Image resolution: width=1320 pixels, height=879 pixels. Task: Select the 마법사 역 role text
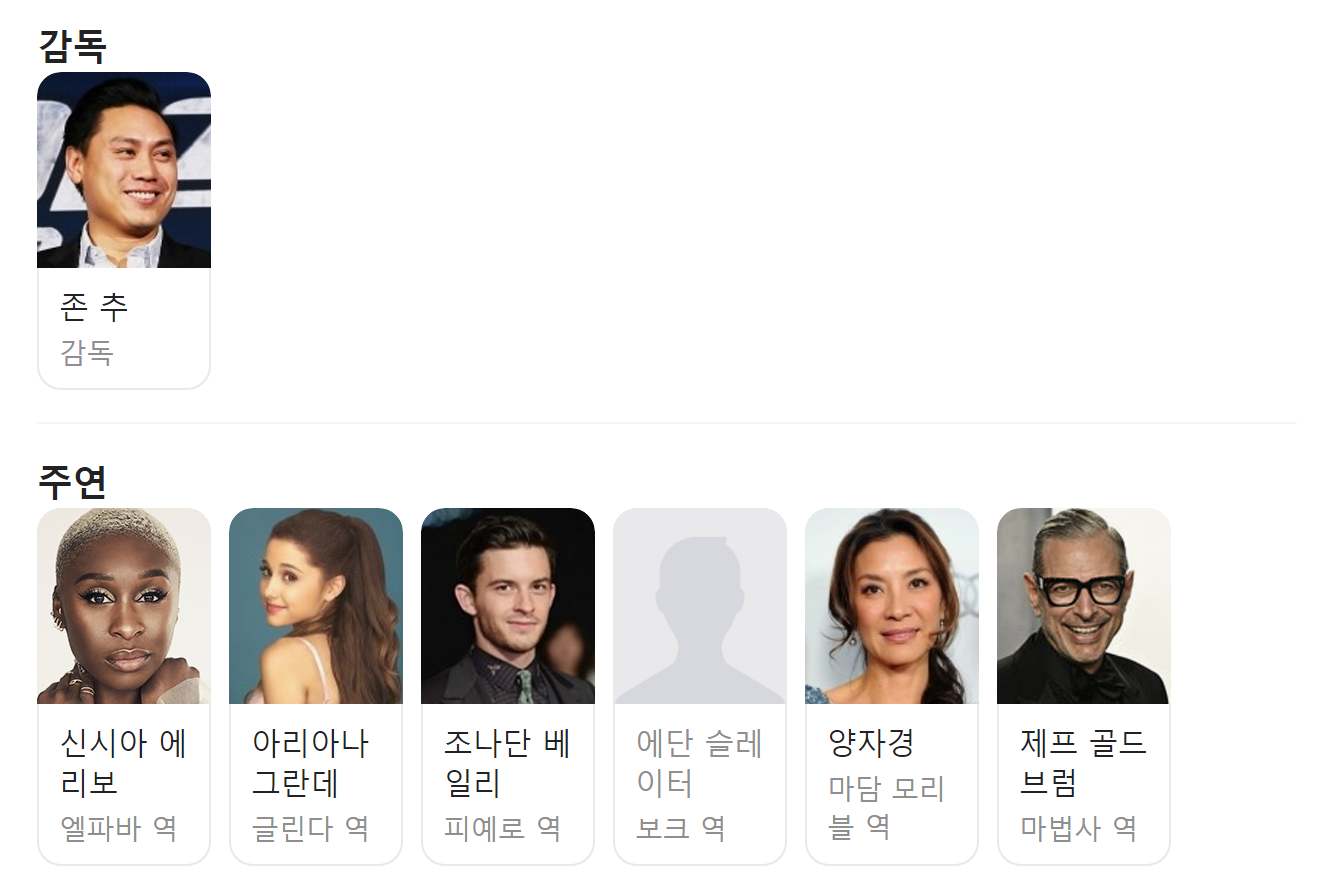(x=1079, y=828)
